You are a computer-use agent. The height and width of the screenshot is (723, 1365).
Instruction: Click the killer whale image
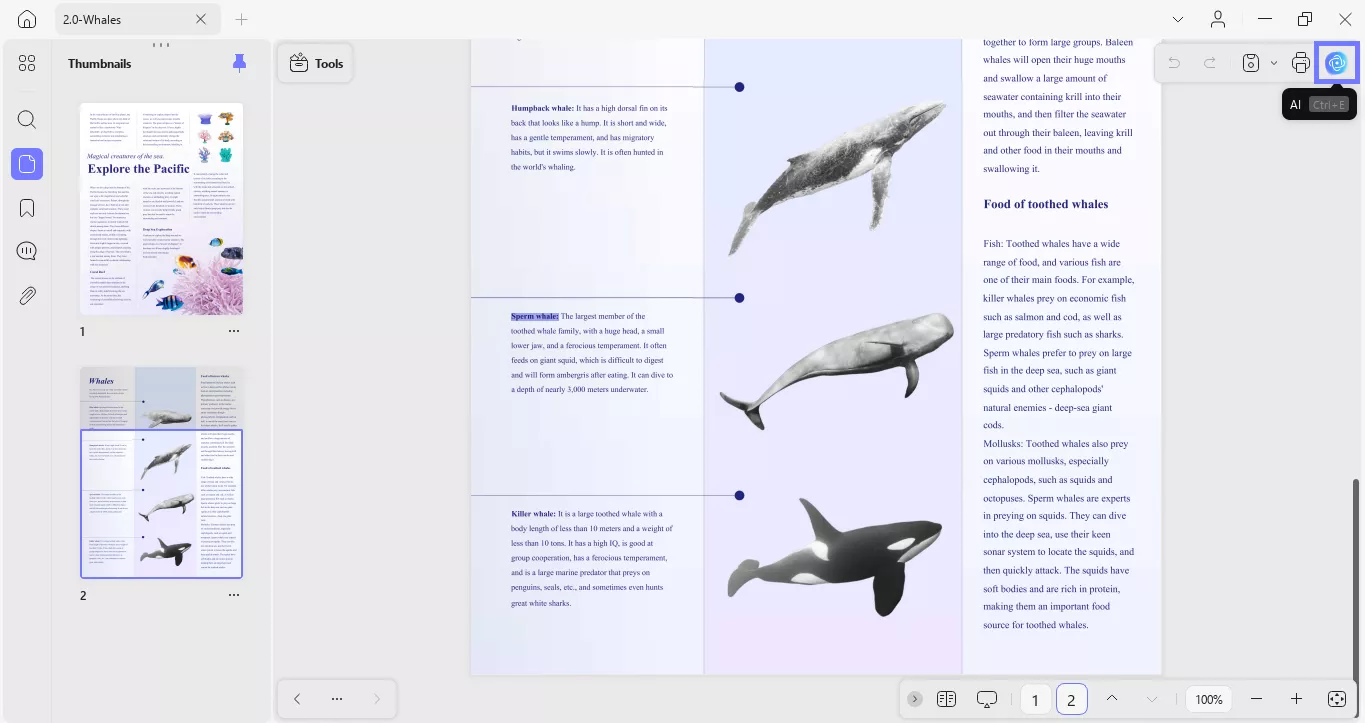[x=819, y=557]
